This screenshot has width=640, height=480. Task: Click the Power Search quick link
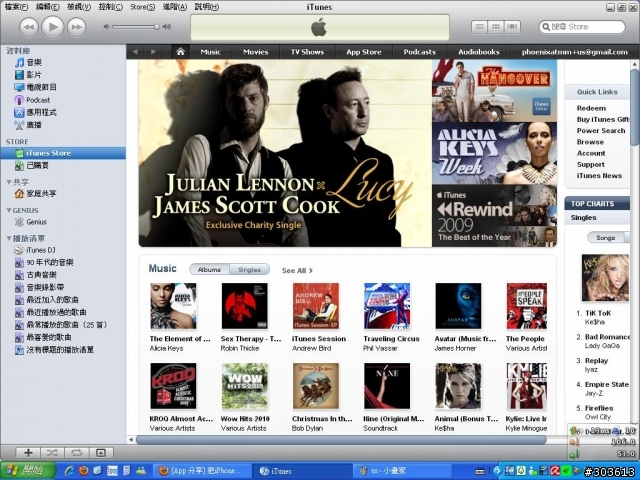pyautogui.click(x=601, y=131)
